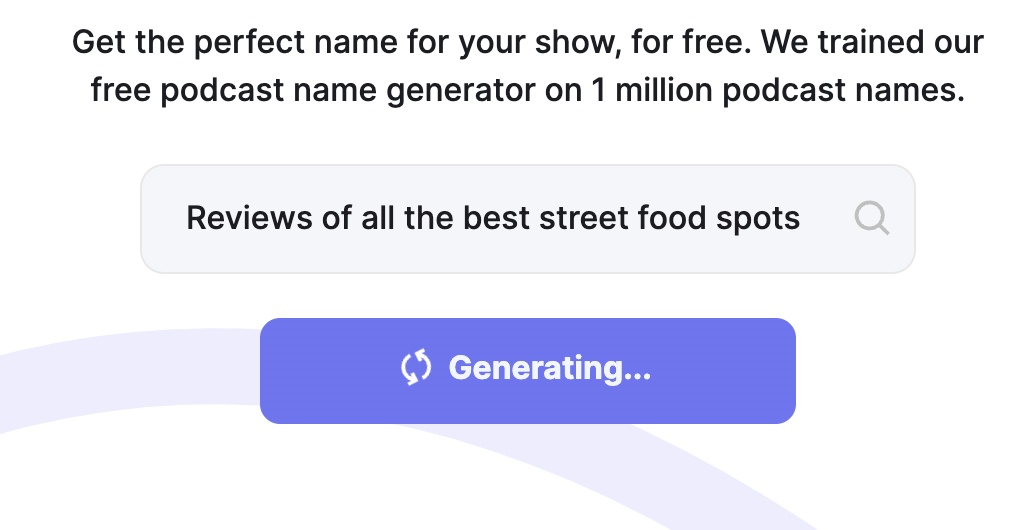
Task: Click the magnifying glass search icon
Action: (x=872, y=218)
